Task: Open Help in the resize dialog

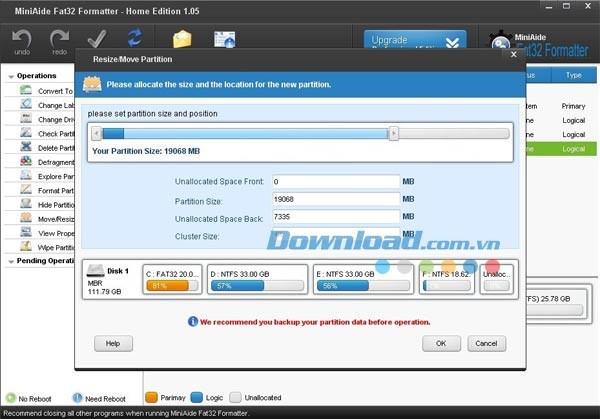Action: click(113, 343)
